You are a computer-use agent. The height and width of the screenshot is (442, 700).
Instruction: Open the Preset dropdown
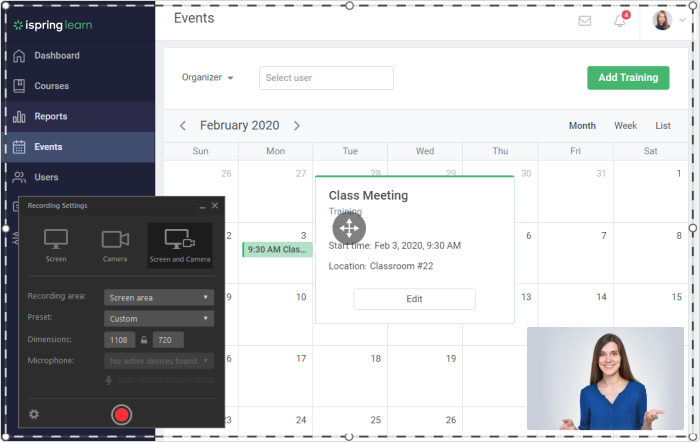pos(159,319)
